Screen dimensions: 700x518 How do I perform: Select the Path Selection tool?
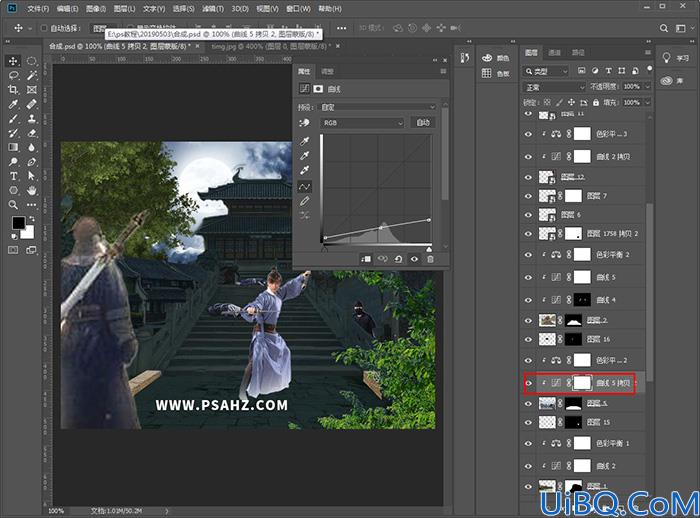[31, 176]
